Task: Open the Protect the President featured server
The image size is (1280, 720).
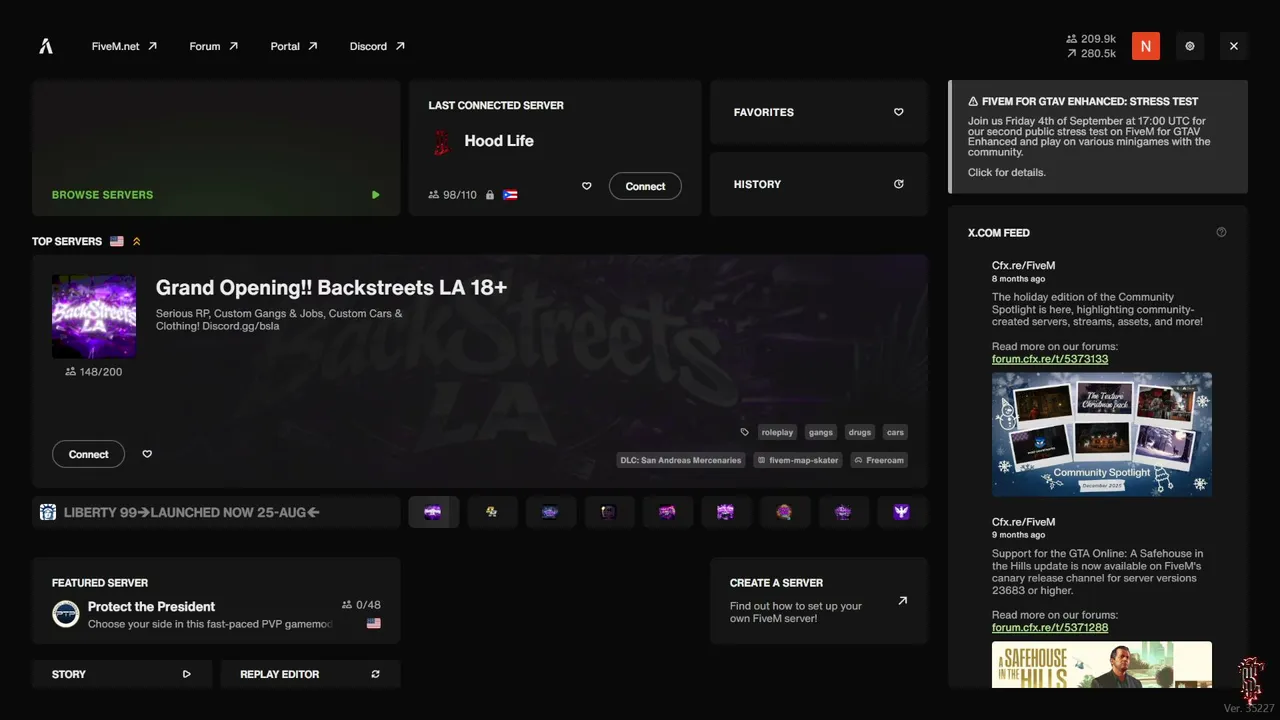Action: 216,600
